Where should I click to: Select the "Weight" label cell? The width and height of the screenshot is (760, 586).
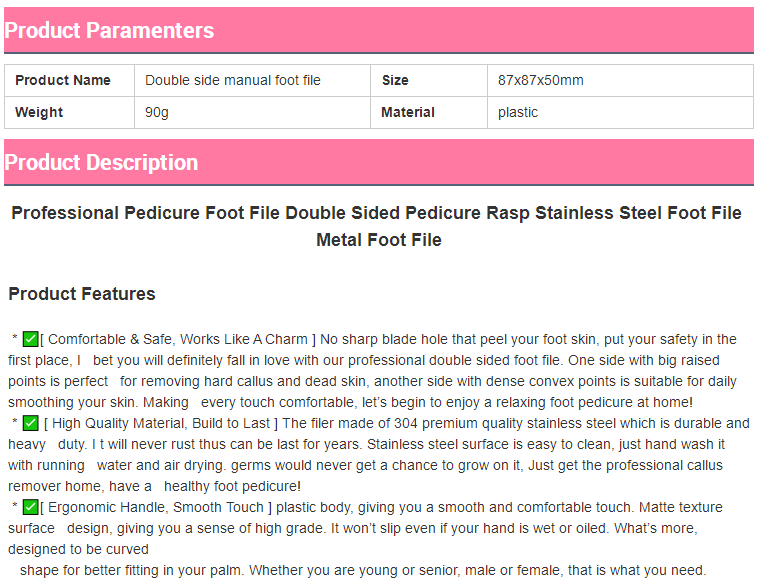(39, 112)
